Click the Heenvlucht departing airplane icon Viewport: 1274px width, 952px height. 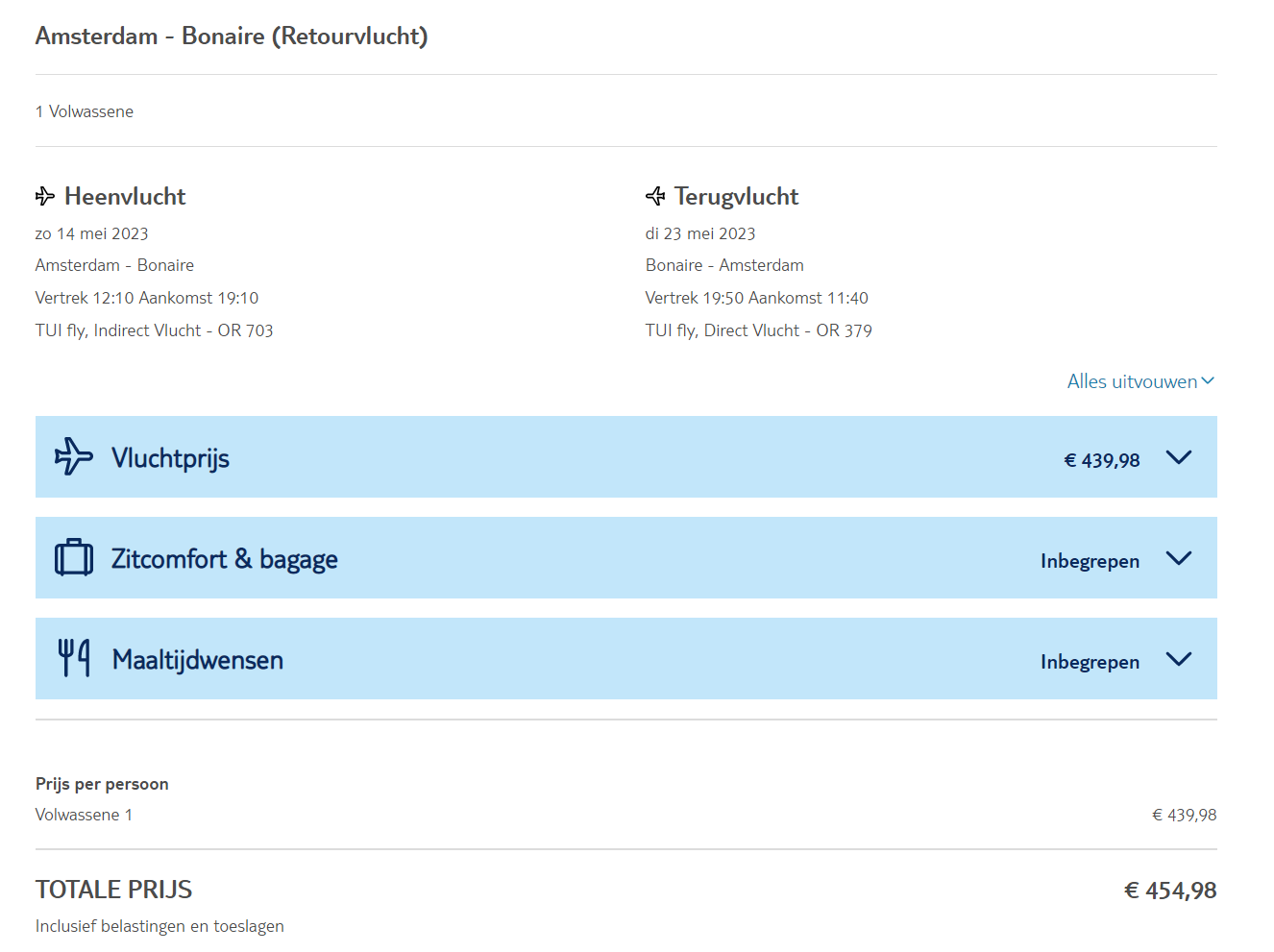[45, 197]
